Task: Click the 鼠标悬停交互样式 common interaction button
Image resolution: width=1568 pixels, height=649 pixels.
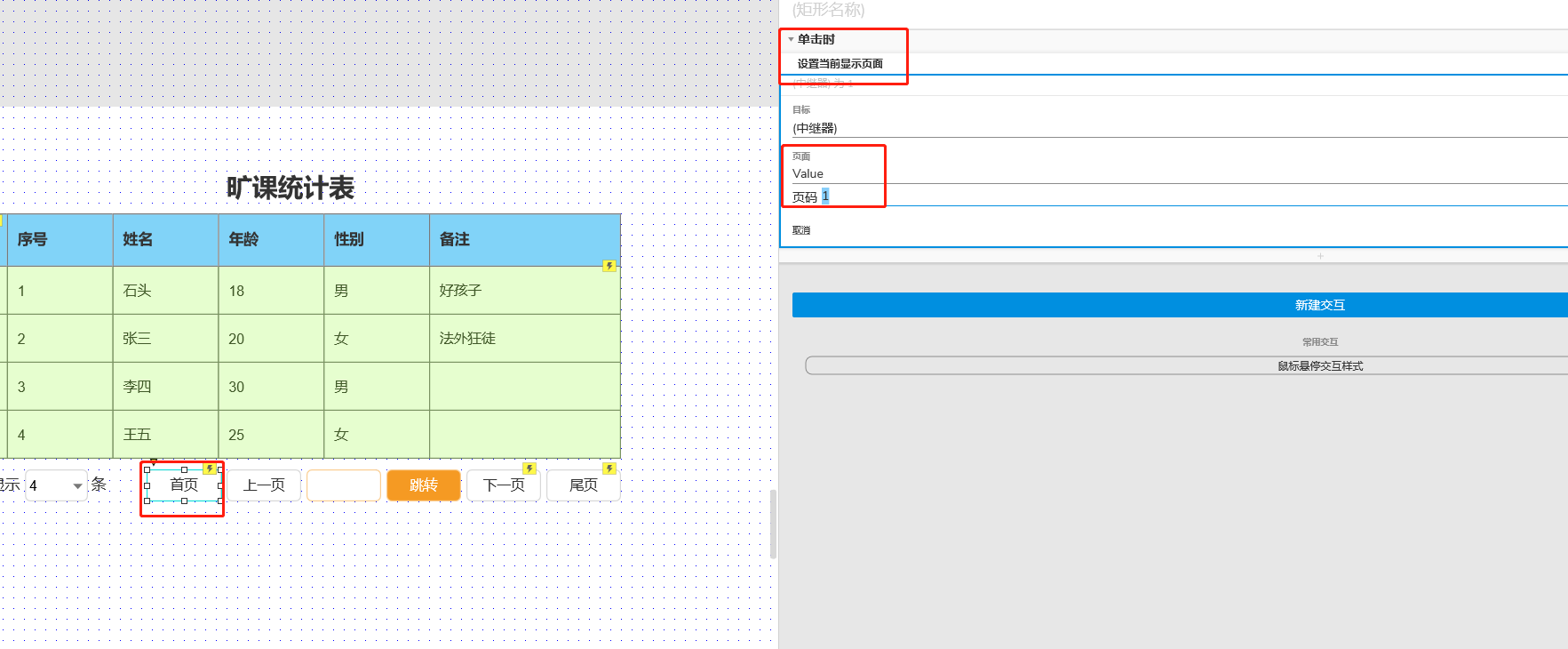Action: pos(1187,365)
